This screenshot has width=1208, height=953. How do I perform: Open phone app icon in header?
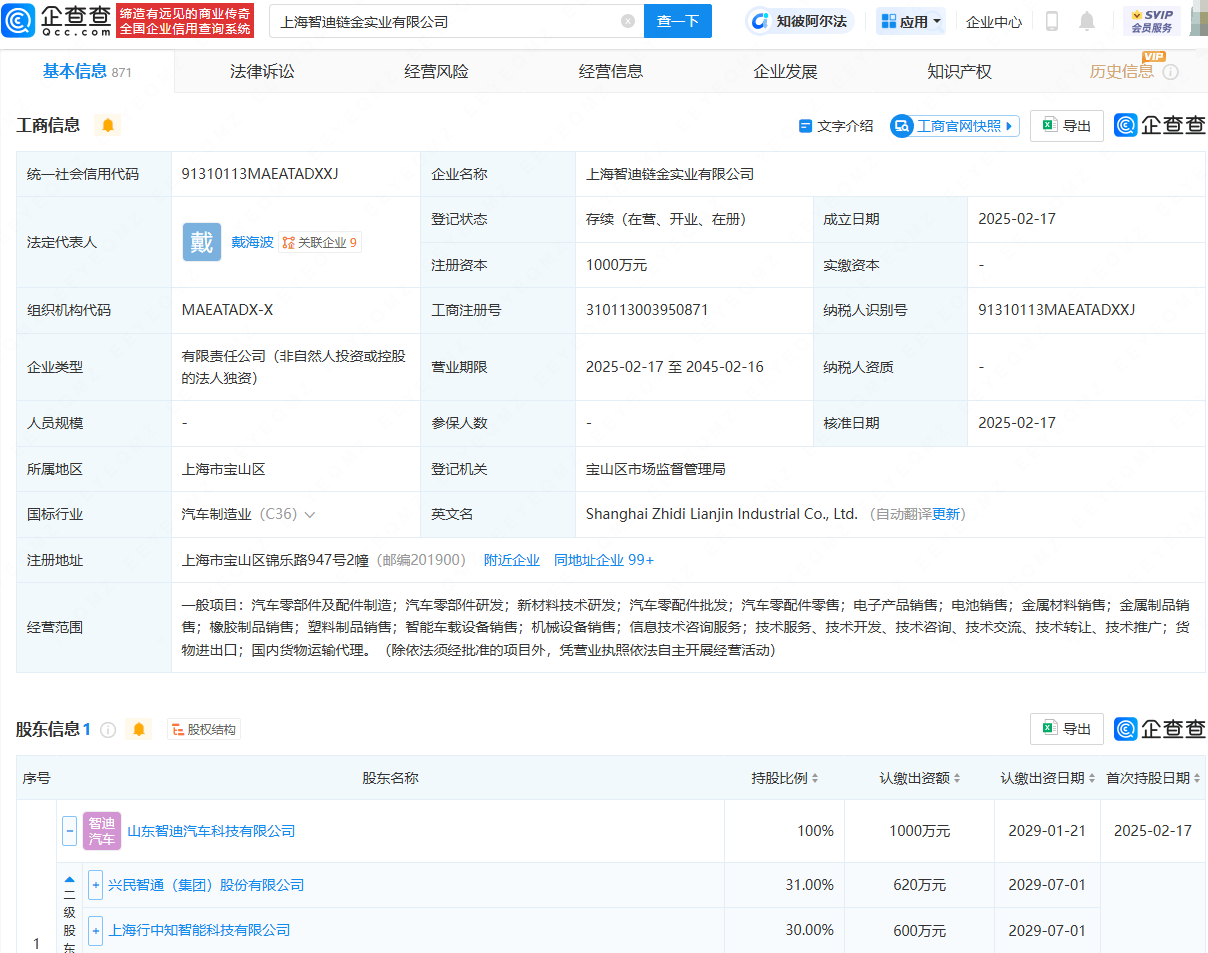tap(1052, 21)
